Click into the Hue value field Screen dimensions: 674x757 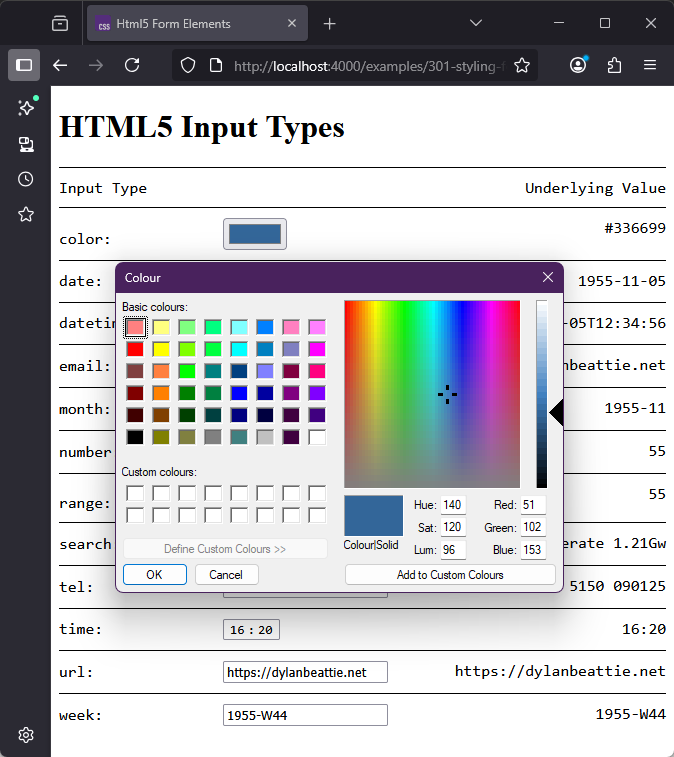[x=453, y=505]
